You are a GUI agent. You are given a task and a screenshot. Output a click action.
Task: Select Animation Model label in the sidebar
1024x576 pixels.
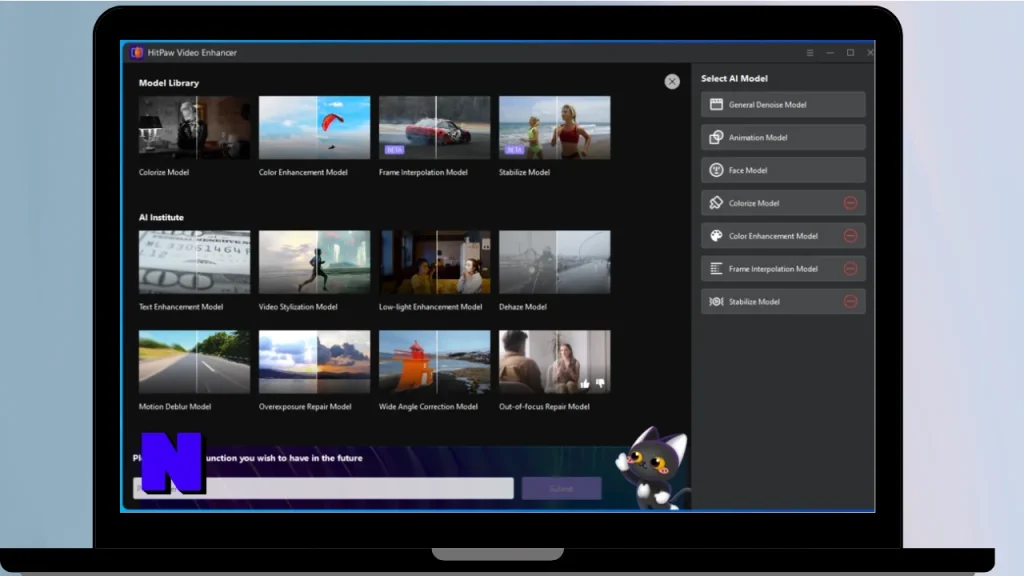point(758,138)
